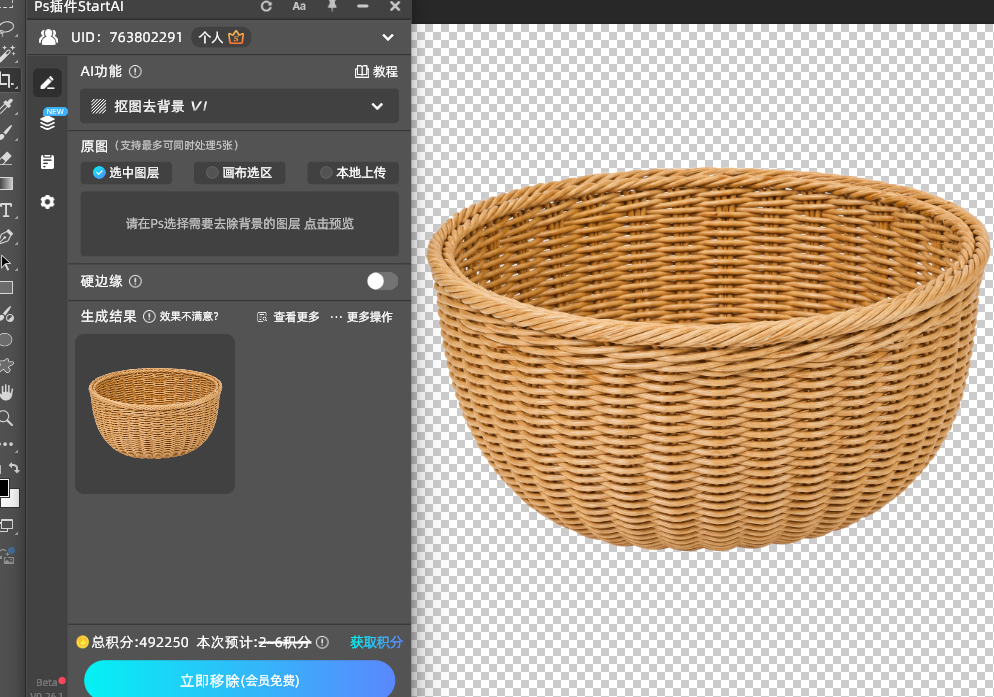
Task: Select the 选中图层 radio option
Action: pos(126,173)
